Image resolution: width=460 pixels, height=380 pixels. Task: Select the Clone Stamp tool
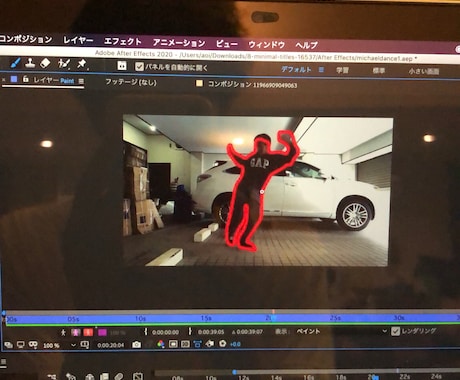tap(30, 62)
